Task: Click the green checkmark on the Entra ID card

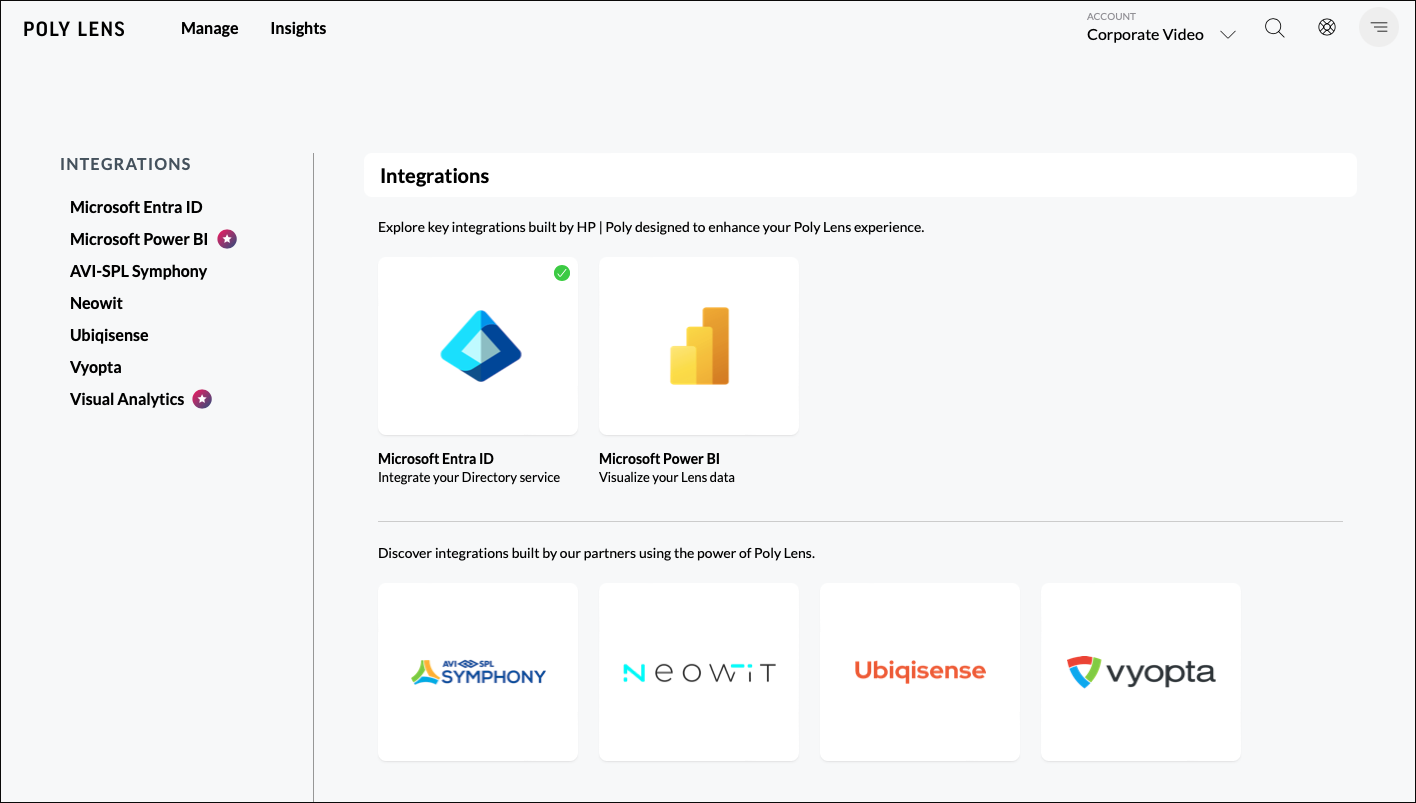Action: [x=562, y=272]
